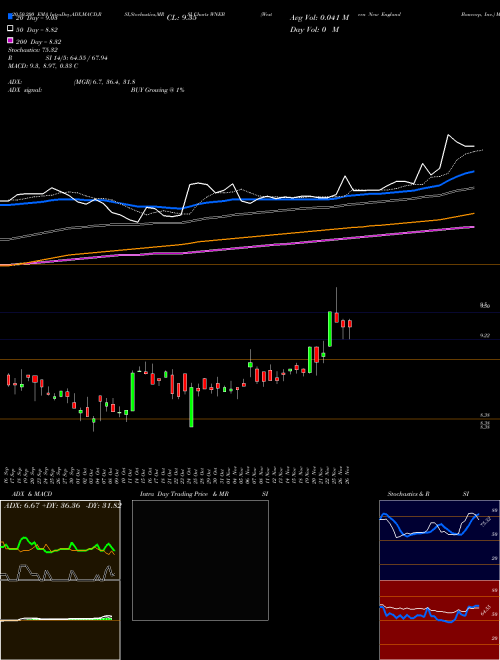Open the blue Stochastics mini chart
Viewport: 500px width, 660px height.
(439, 540)
